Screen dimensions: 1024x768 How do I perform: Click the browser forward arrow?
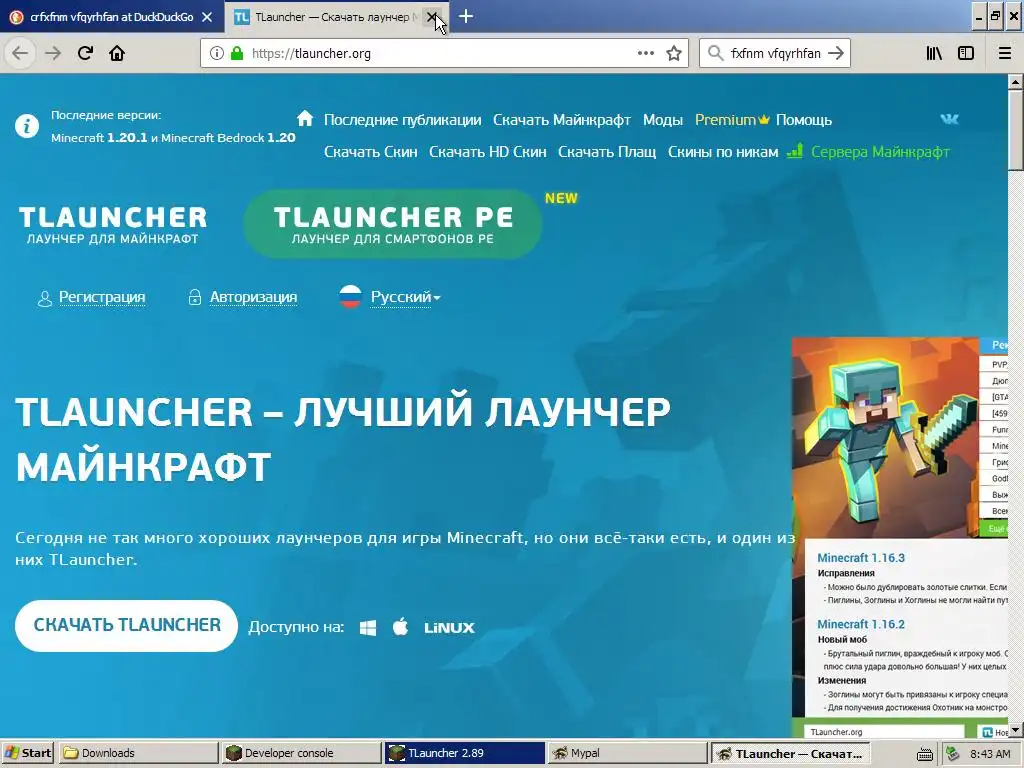click(x=53, y=53)
